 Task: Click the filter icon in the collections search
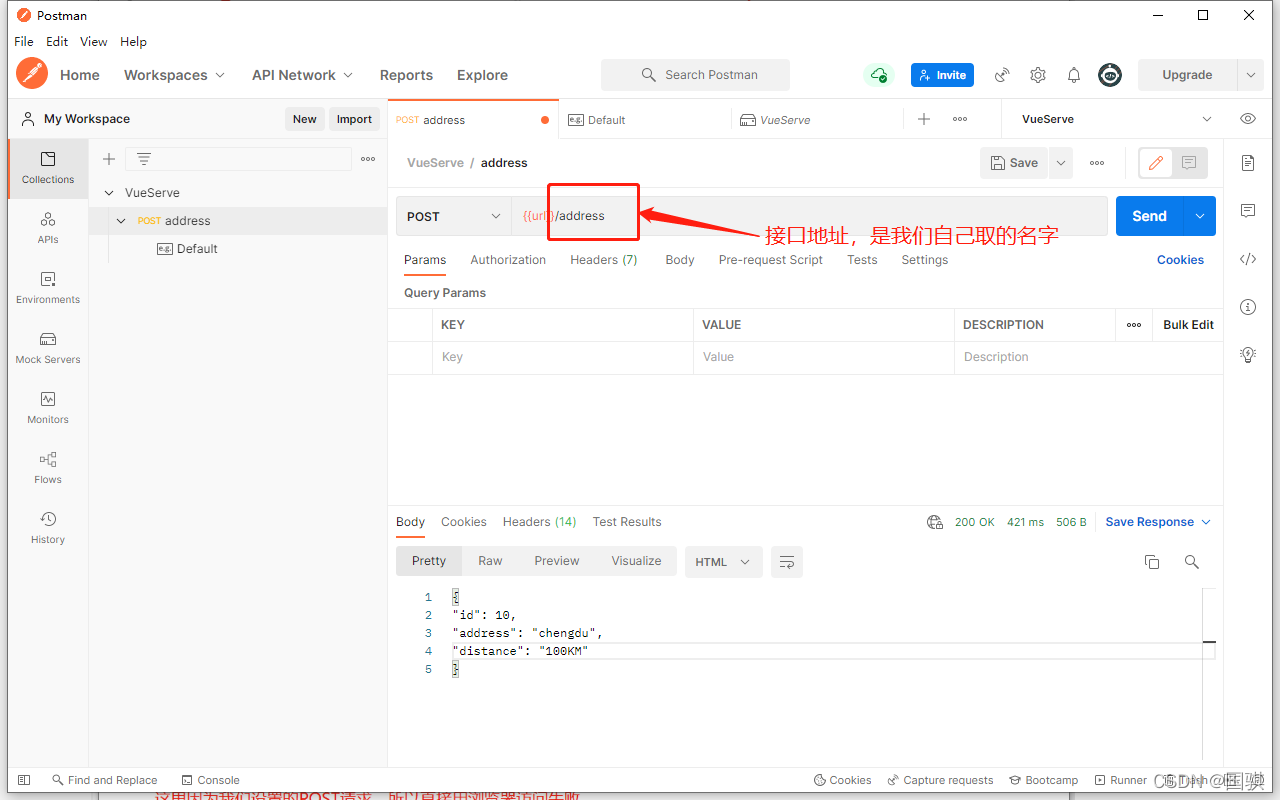pos(144,159)
